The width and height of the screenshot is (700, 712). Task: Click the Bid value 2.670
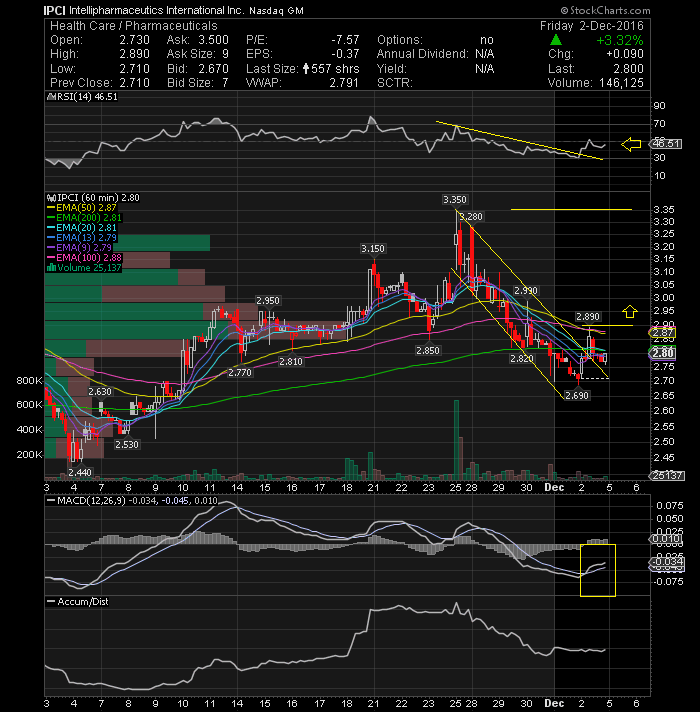tap(213, 69)
